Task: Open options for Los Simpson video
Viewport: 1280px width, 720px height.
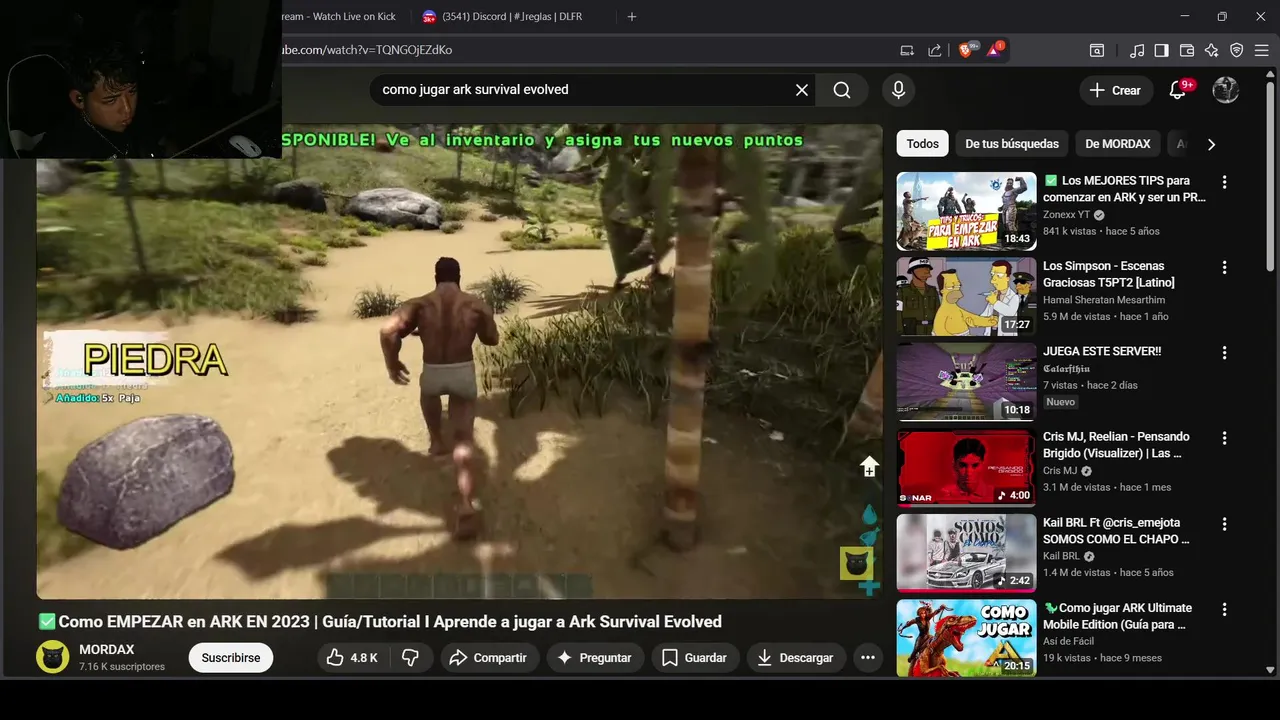Action: coord(1224,267)
